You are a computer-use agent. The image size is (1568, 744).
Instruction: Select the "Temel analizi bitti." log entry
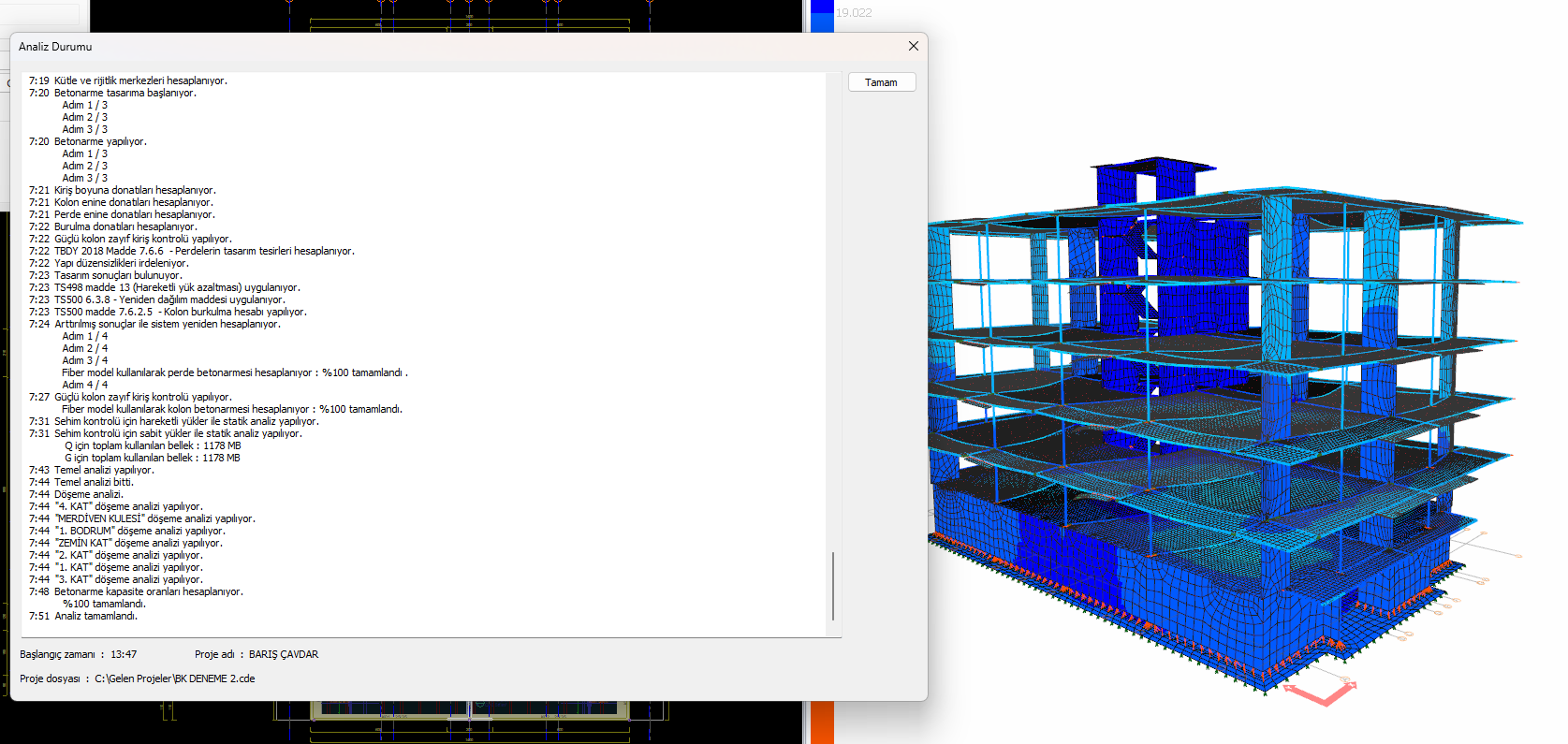pos(94,482)
